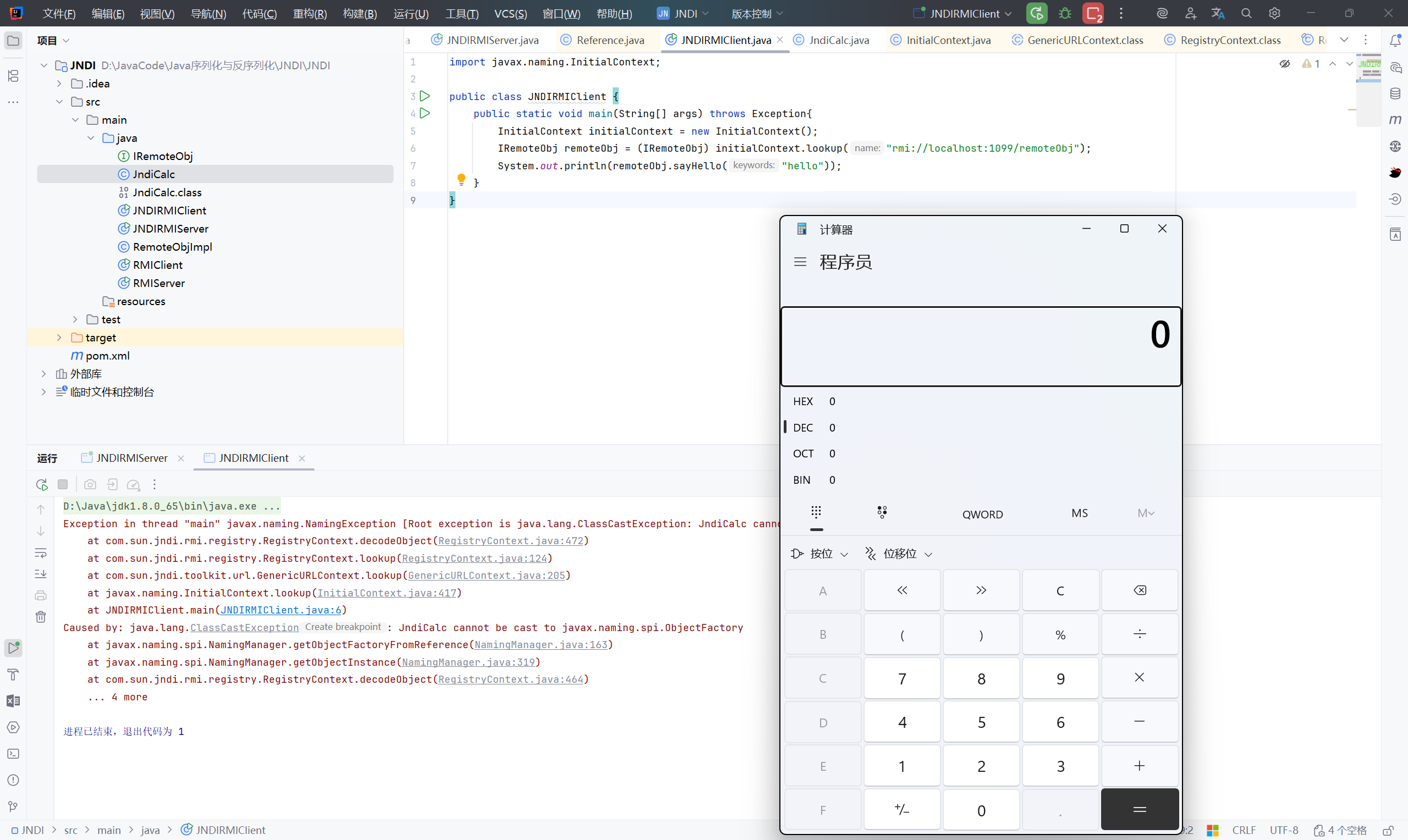Select RemoteObjImpl in the project tree
Image resolution: width=1408 pixels, height=840 pixels.
(172, 247)
